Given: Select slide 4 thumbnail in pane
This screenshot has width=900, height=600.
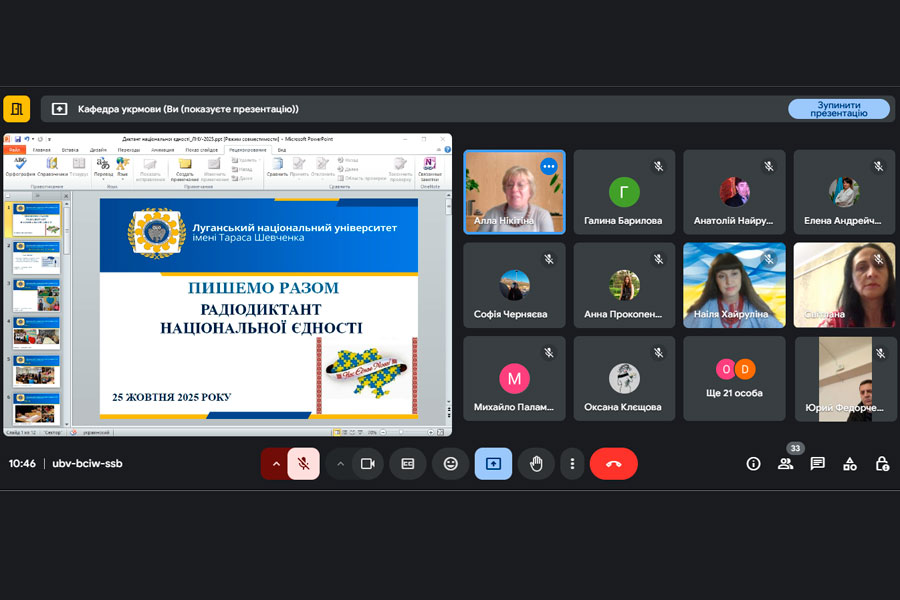Looking at the screenshot, I should [x=36, y=334].
